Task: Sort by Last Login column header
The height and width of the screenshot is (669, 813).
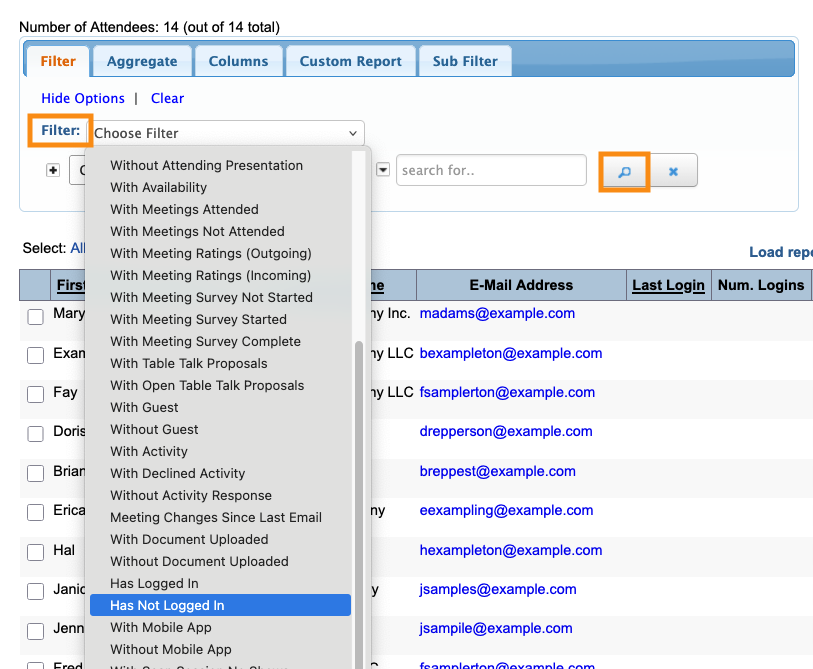Action: [x=668, y=285]
